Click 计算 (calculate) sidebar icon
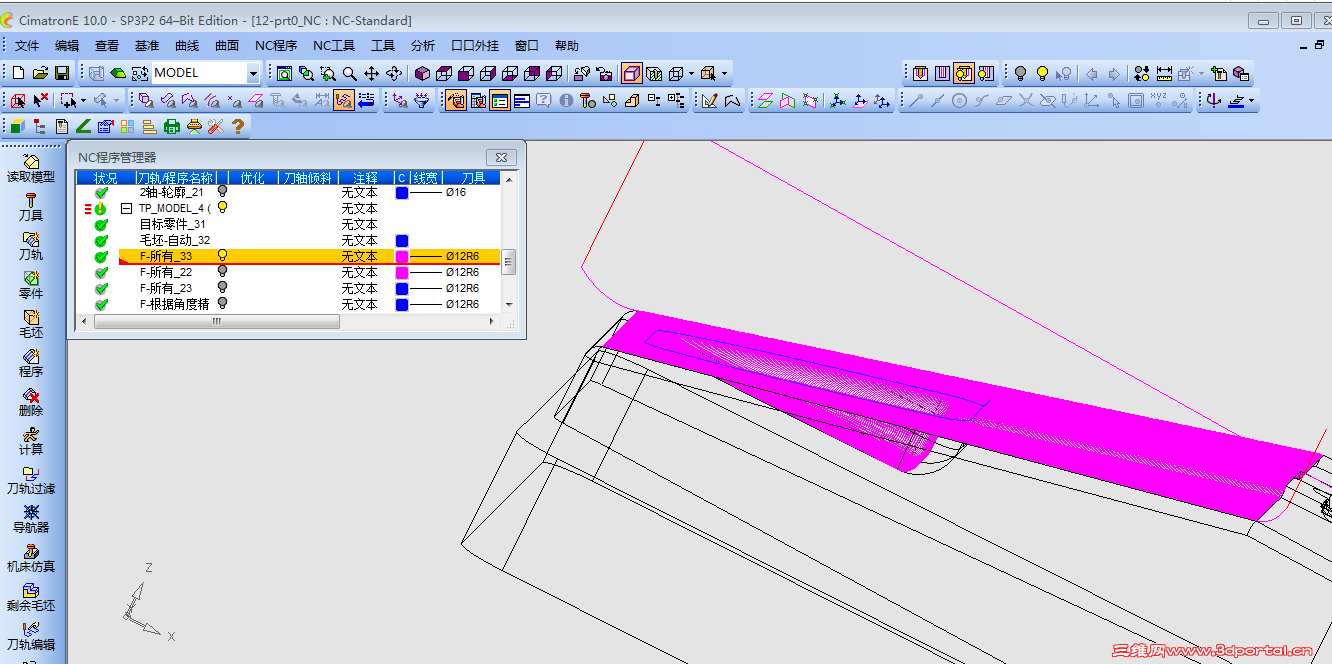 pos(31,441)
